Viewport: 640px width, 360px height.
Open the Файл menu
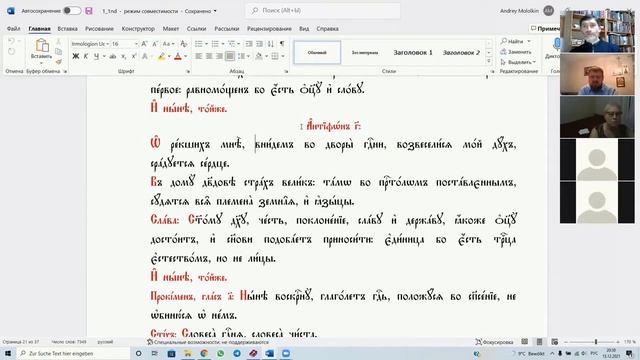13,29
